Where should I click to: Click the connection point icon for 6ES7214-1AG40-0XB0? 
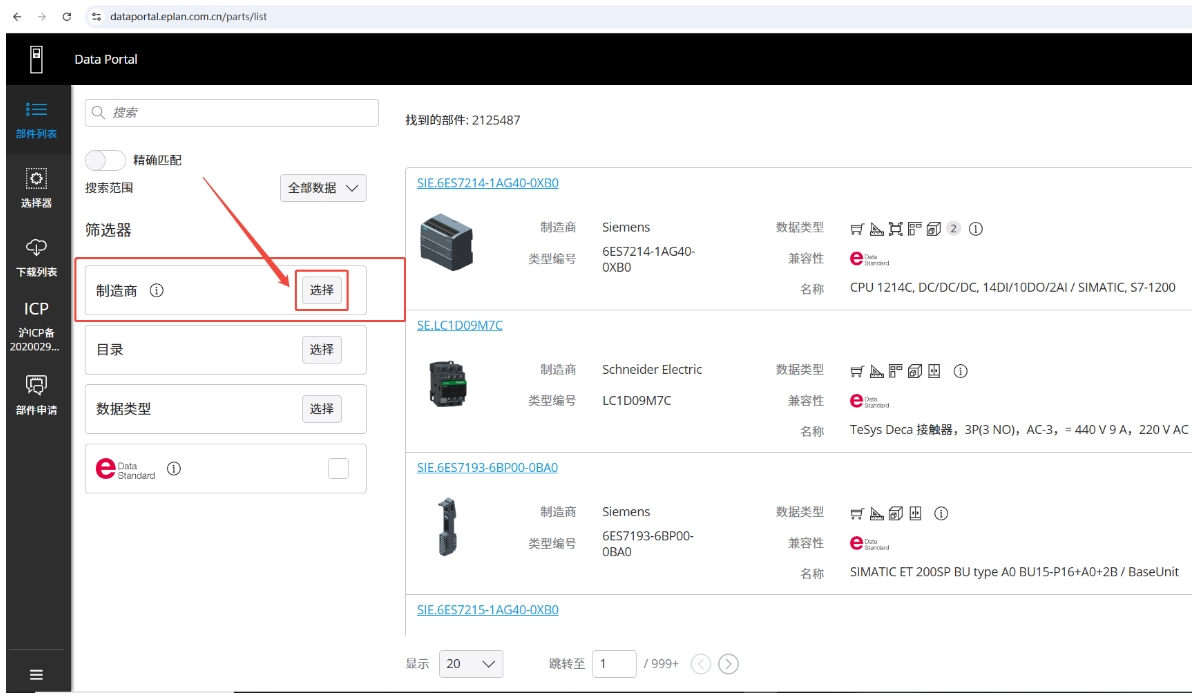pos(895,229)
